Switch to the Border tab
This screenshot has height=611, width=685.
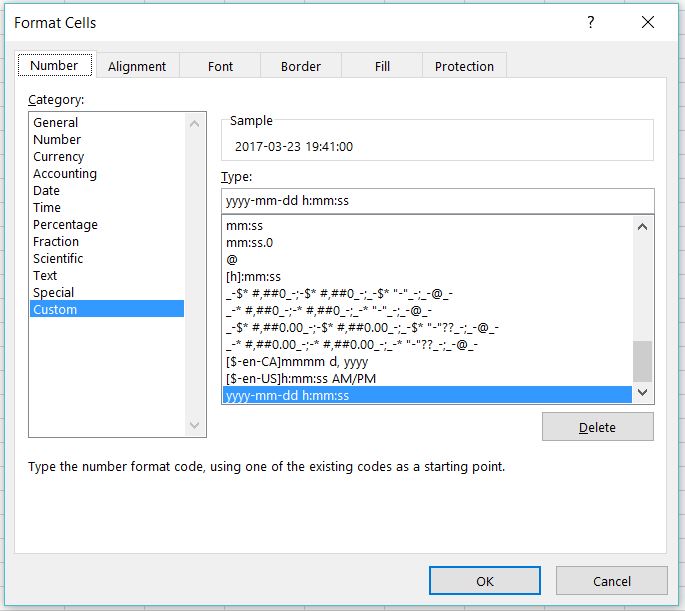point(301,66)
